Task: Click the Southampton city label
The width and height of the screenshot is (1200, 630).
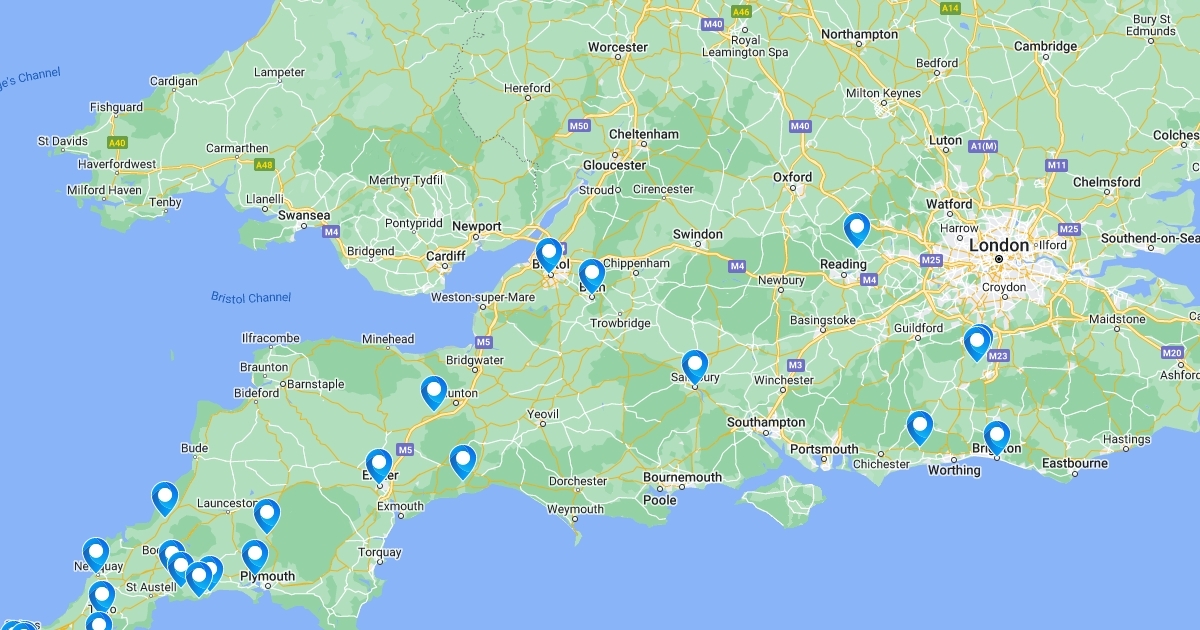Action: 766,423
